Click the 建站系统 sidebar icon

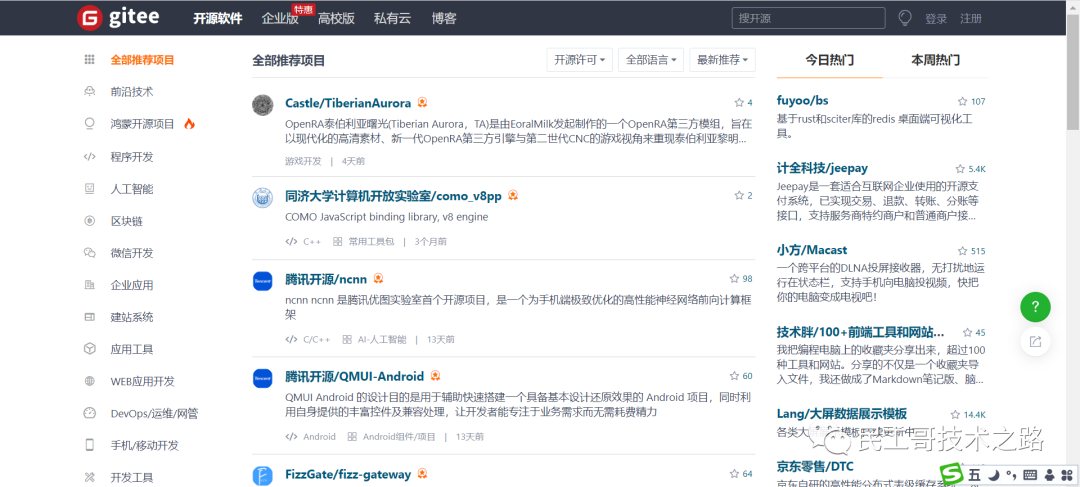[90, 317]
